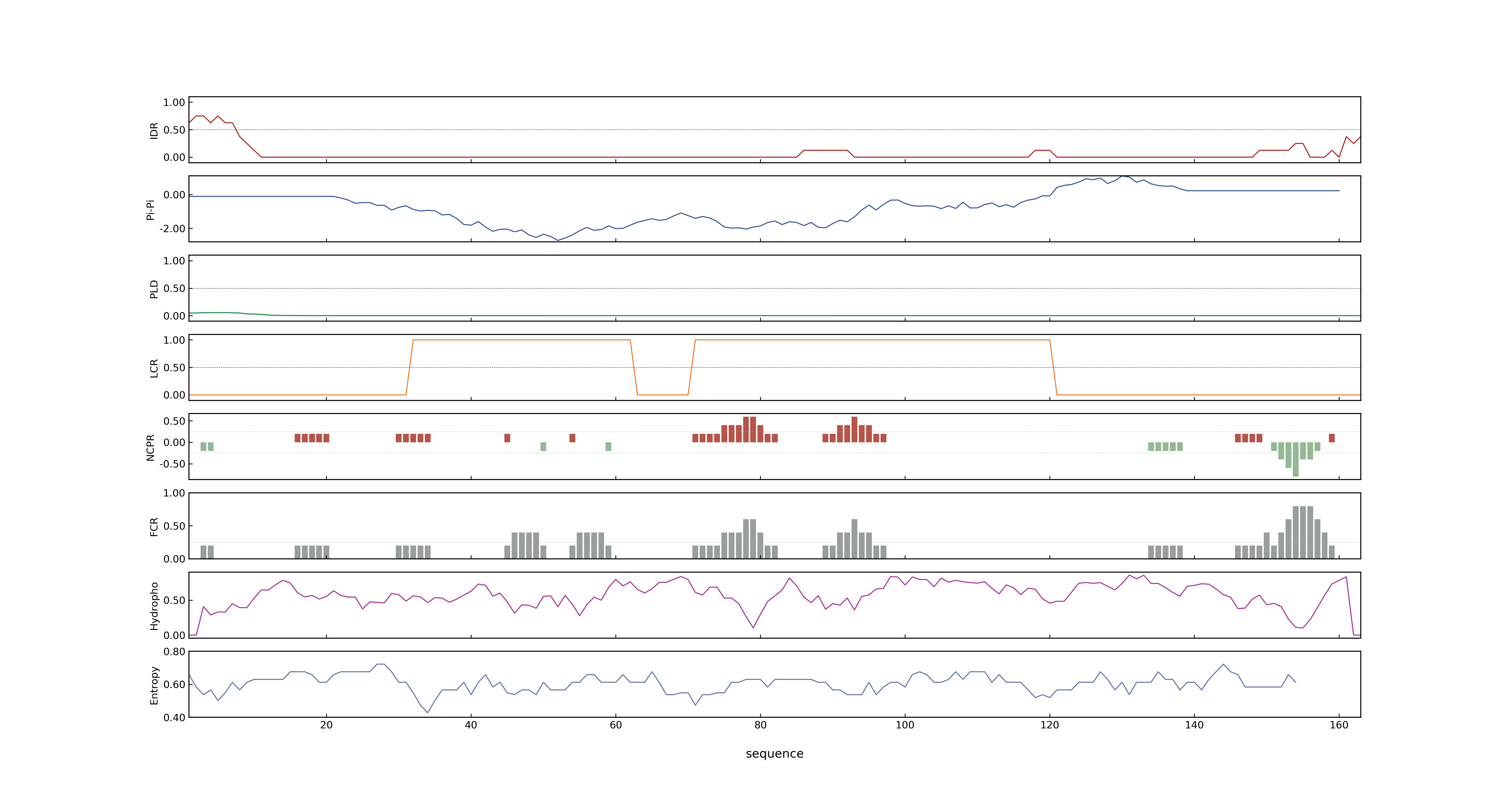
Task: Select x-axis tick label 120
Action: 1049,725
